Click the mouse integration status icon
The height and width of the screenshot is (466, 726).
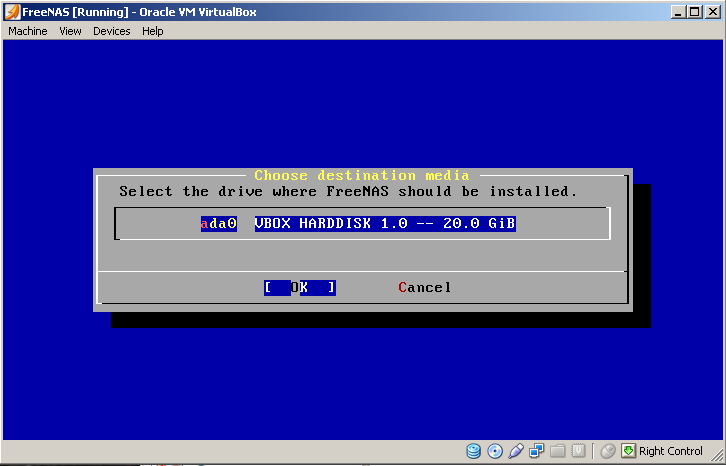608,451
